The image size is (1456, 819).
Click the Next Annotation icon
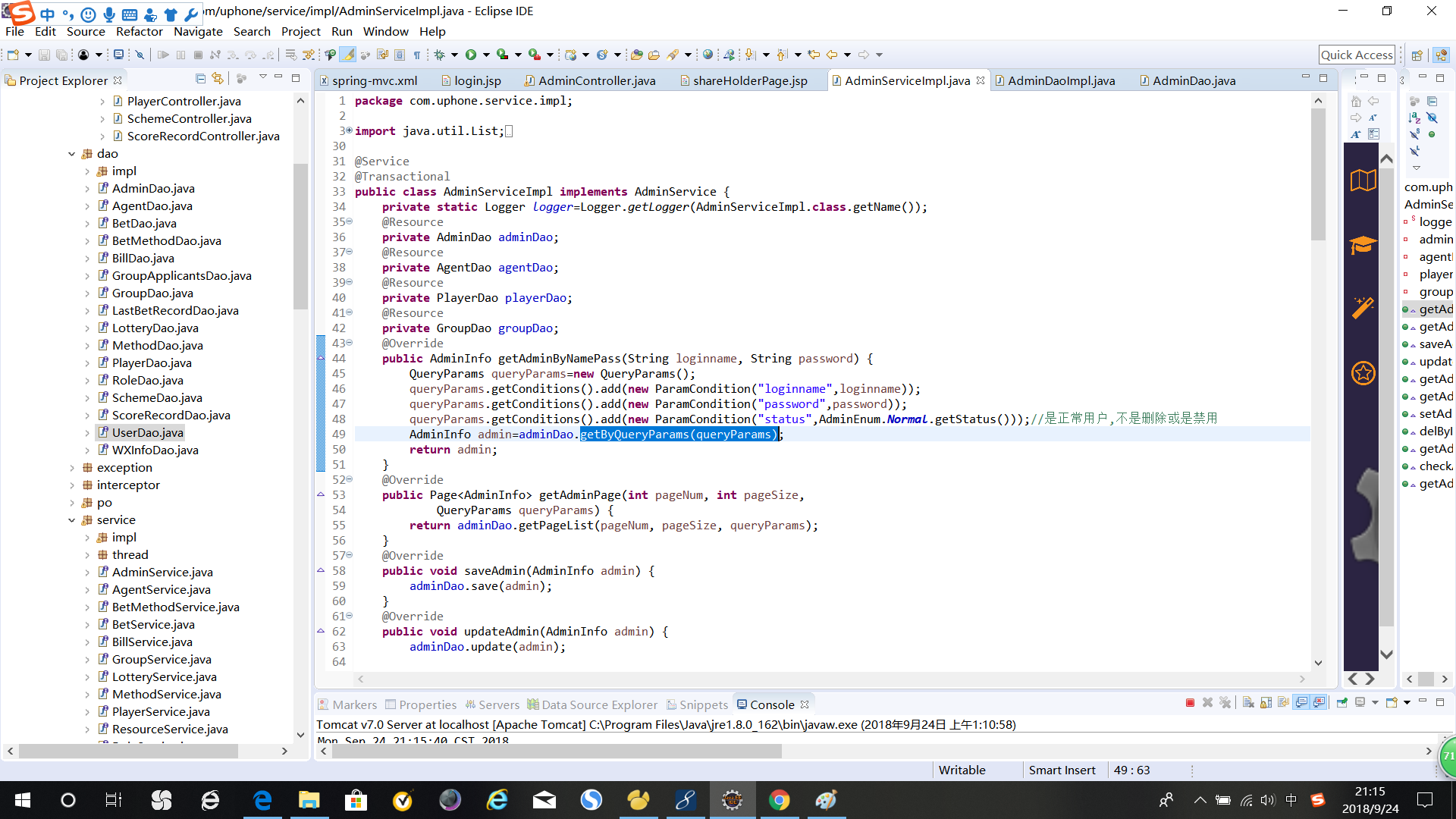click(x=751, y=55)
